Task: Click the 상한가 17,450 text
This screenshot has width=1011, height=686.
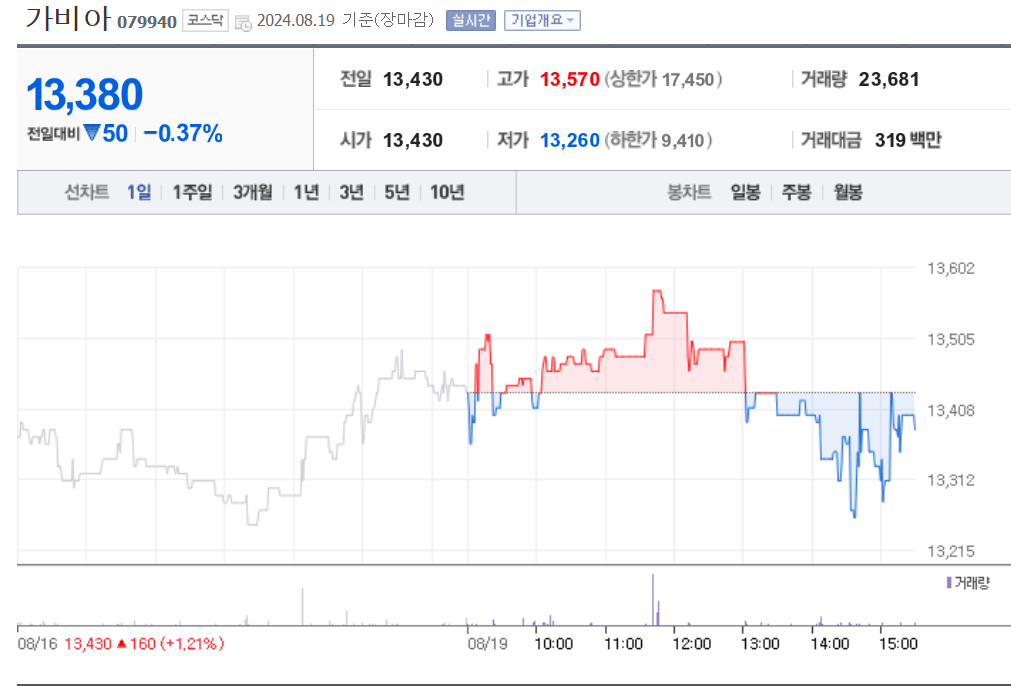Action: (x=663, y=79)
